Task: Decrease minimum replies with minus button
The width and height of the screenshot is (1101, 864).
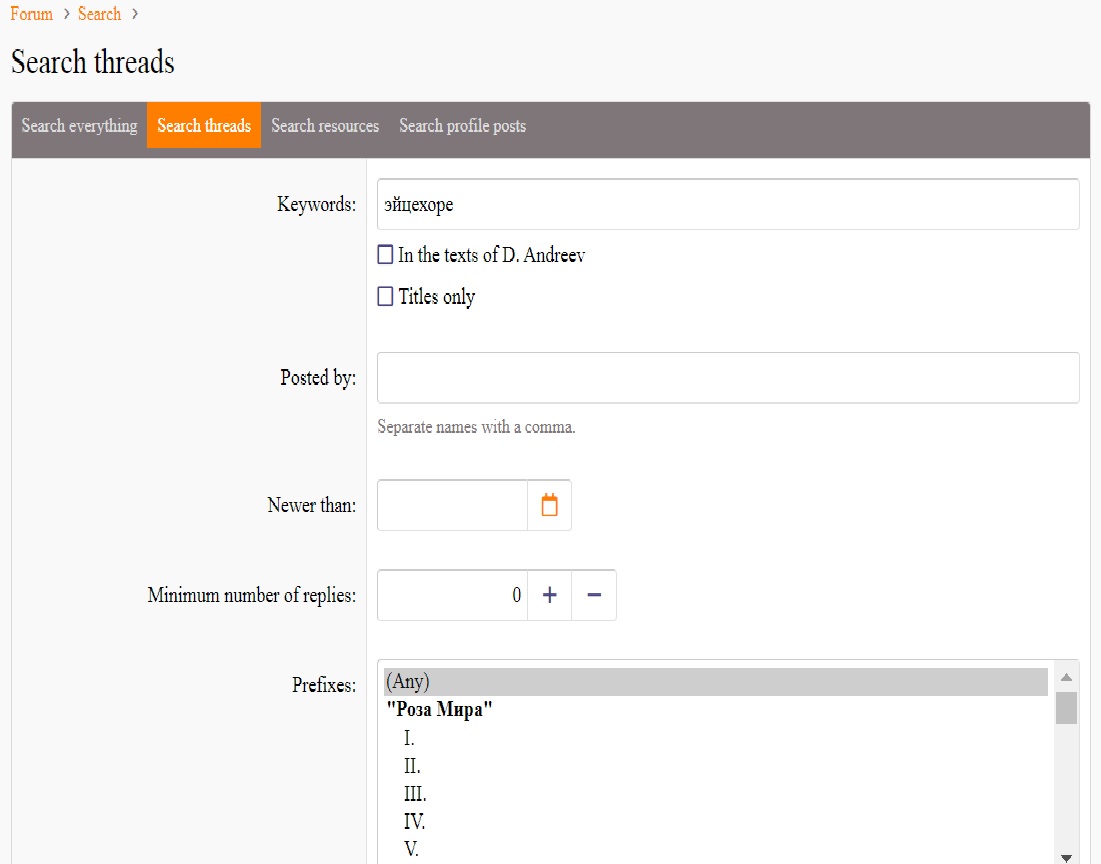Action: [594, 595]
